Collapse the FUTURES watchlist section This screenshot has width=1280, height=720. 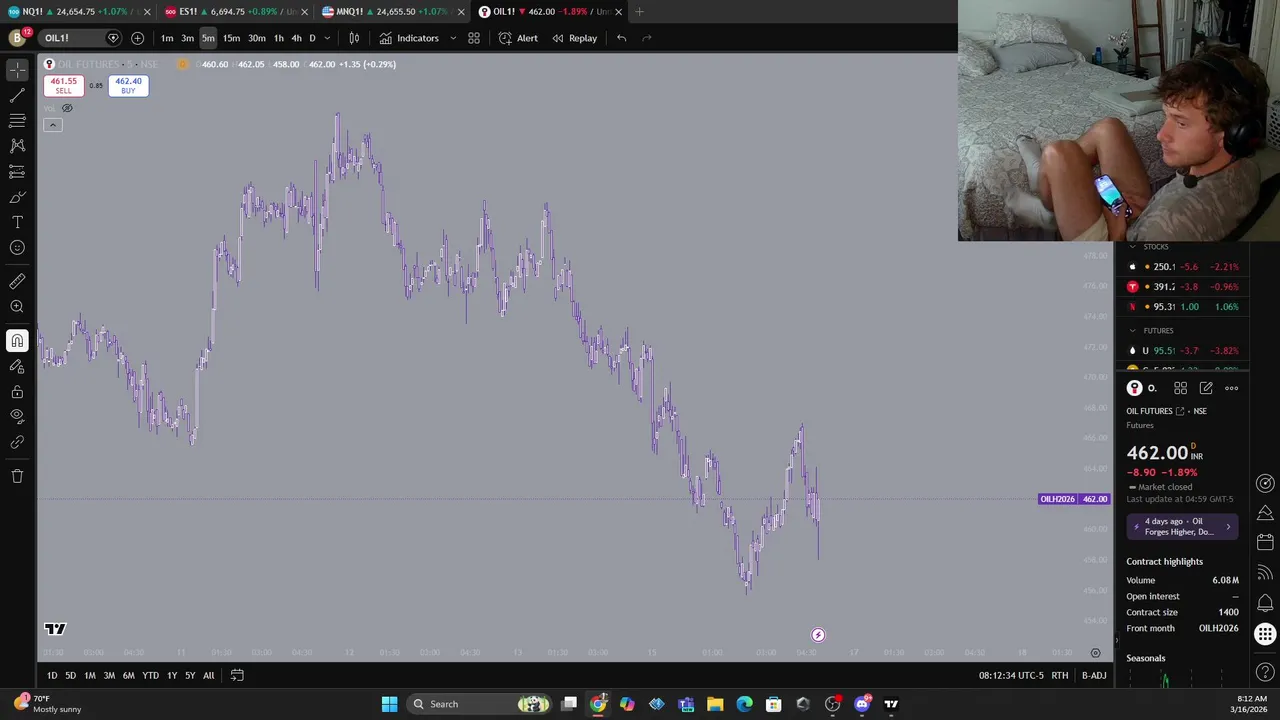(x=1132, y=331)
